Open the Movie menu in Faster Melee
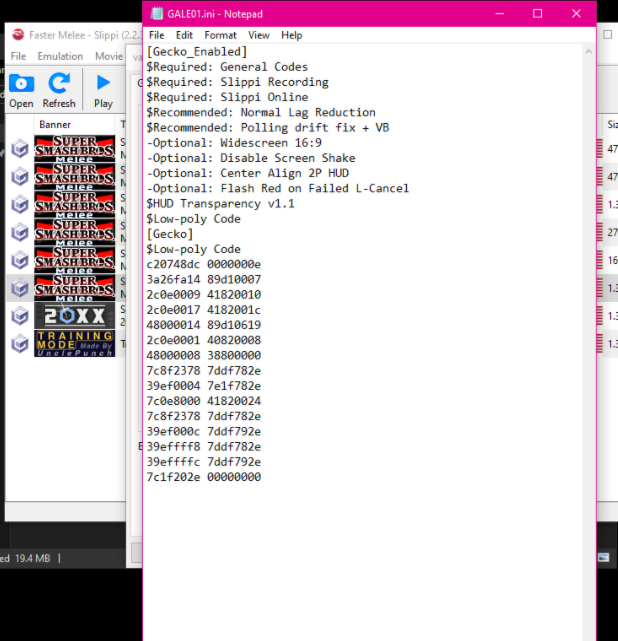The height and width of the screenshot is (641, 618). pyautogui.click(x=109, y=56)
